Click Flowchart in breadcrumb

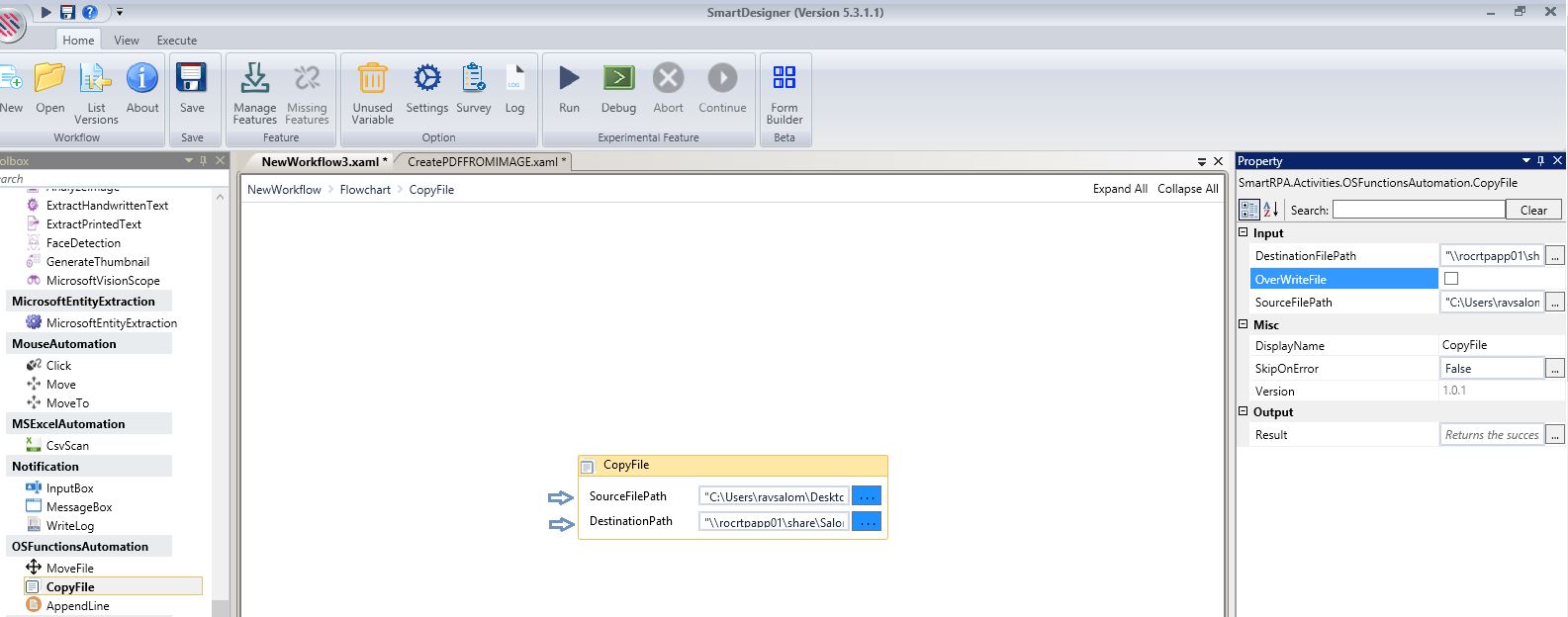pos(365,189)
